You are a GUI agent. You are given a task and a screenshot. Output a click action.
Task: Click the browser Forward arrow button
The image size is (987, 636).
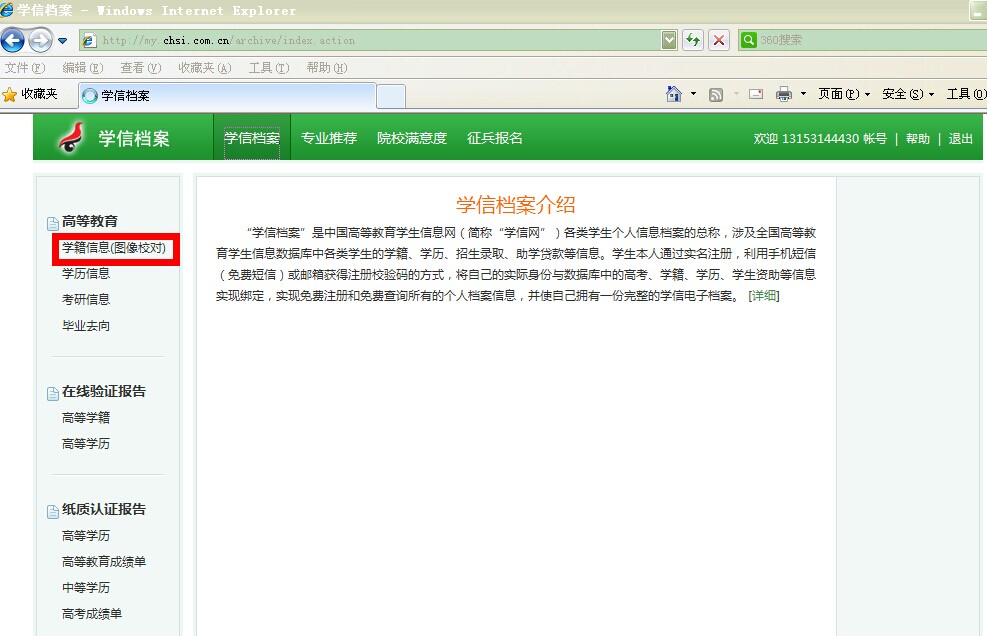tap(40, 40)
